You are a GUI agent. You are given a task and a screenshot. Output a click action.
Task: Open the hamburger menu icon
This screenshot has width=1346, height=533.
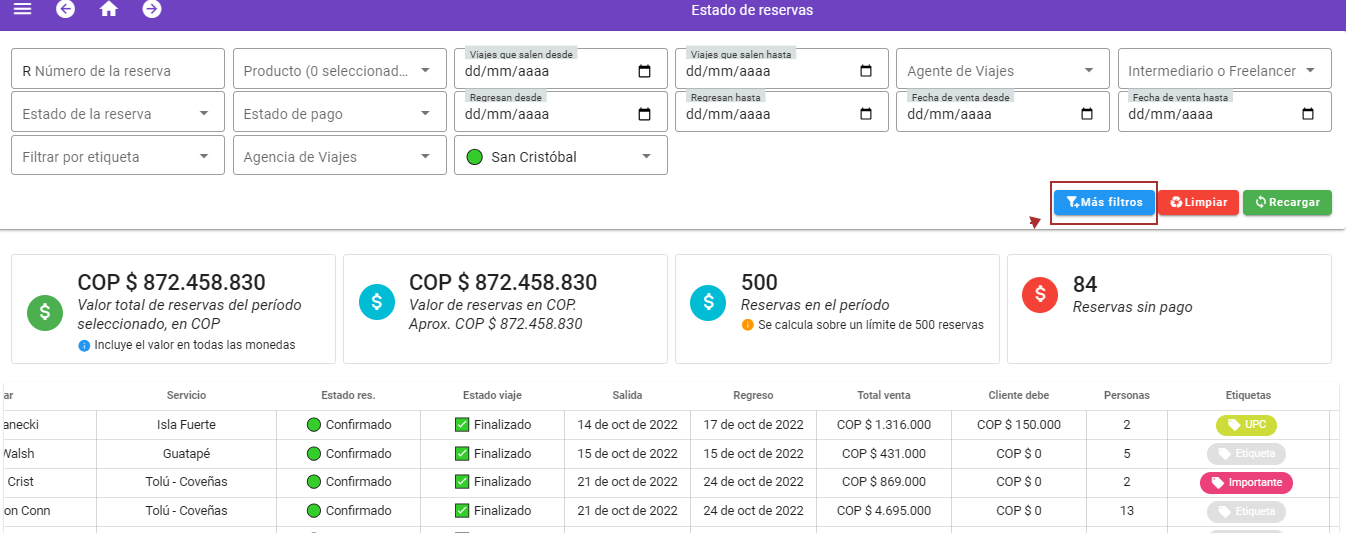click(x=22, y=10)
